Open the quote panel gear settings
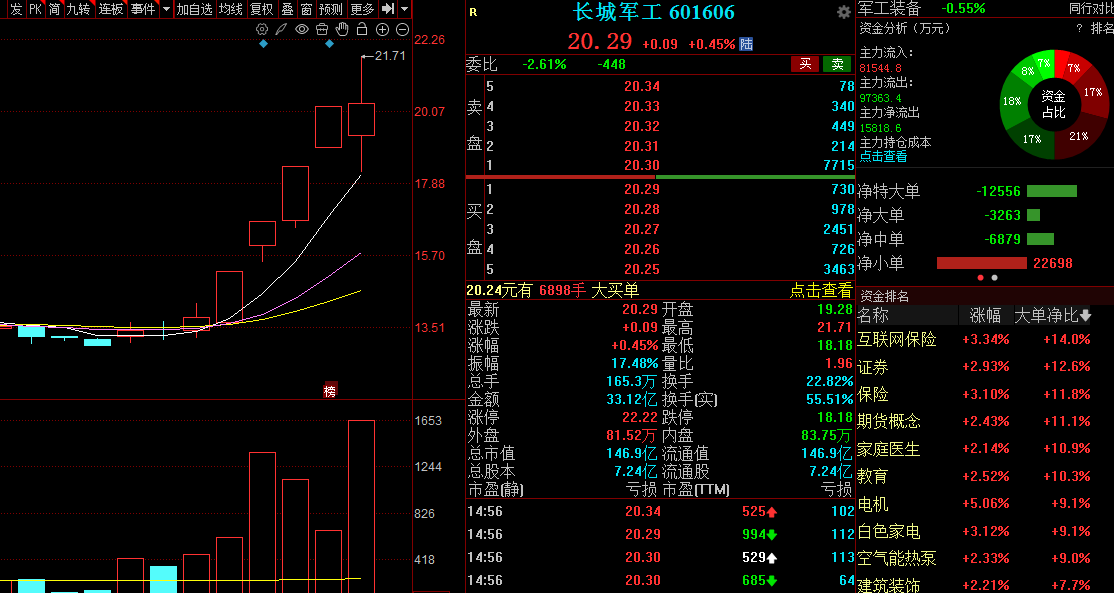 843,12
